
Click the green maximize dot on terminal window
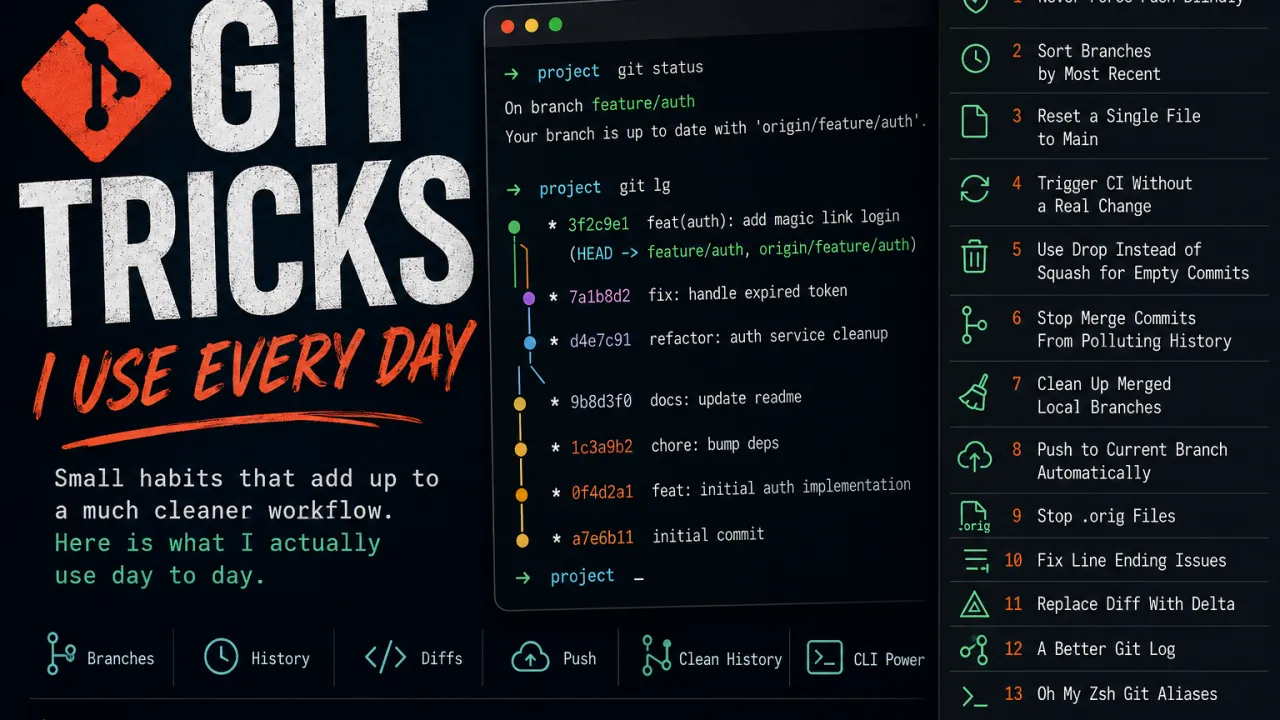556,24
